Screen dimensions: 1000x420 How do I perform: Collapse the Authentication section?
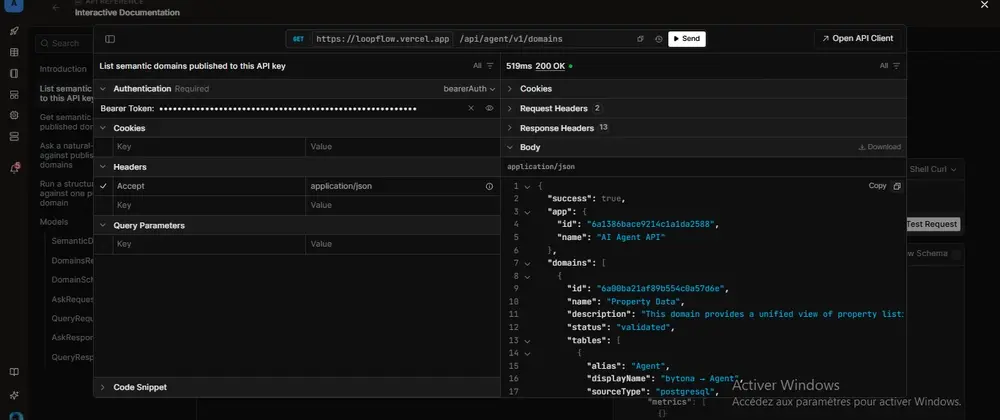pyautogui.click(x=103, y=89)
